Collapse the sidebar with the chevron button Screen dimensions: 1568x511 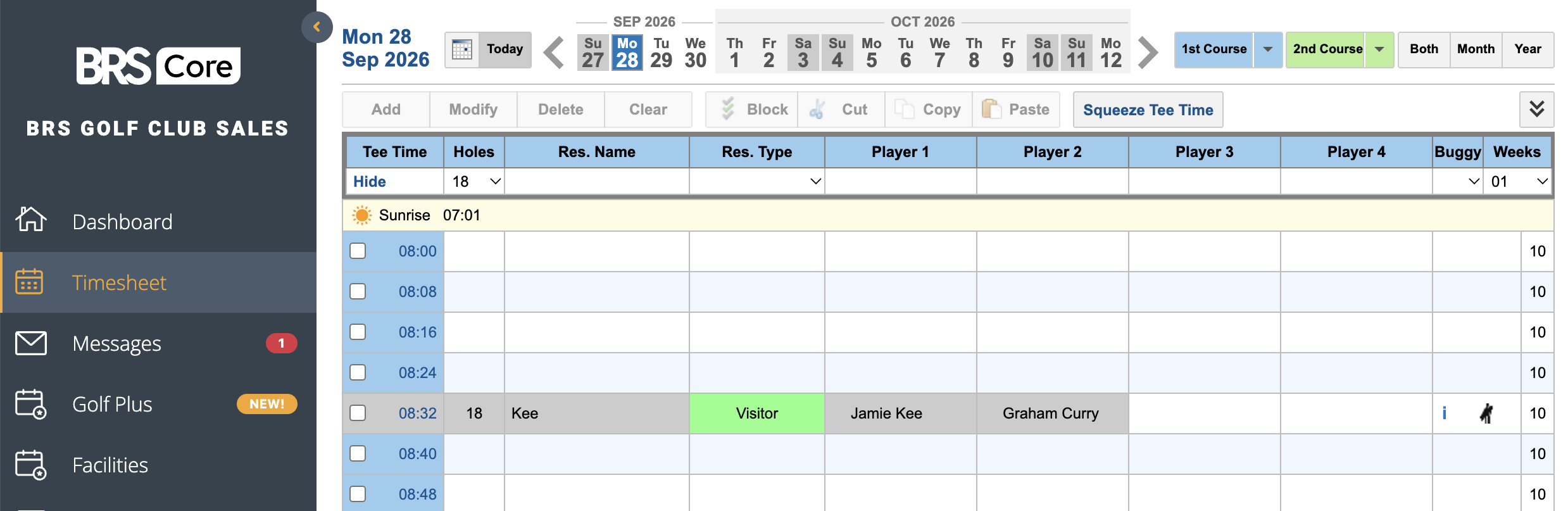pyautogui.click(x=317, y=27)
